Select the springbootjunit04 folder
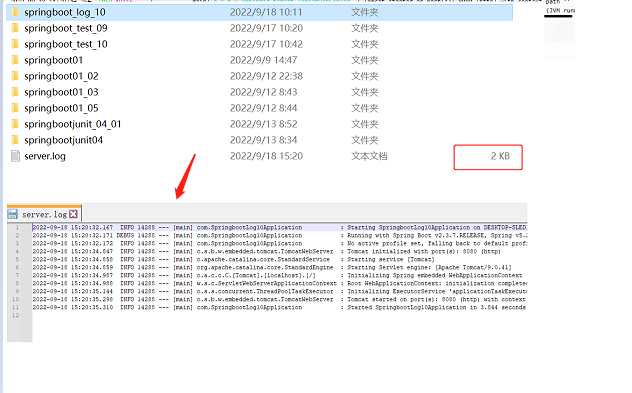Image resolution: width=632 pixels, height=393 pixels. click(63, 140)
